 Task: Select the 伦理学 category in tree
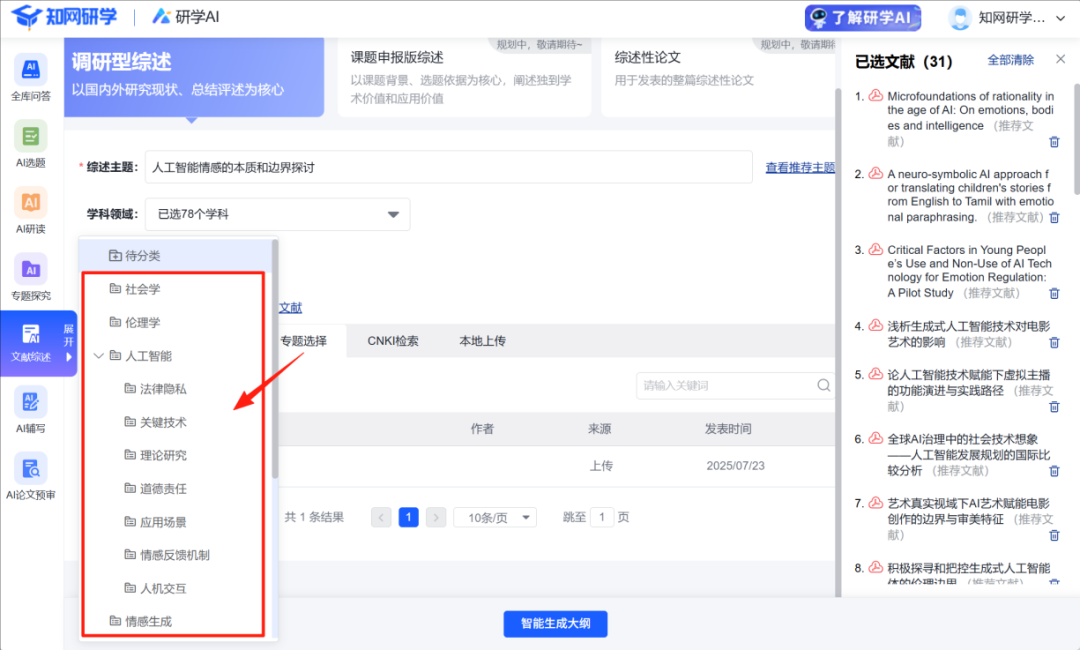click(x=142, y=323)
